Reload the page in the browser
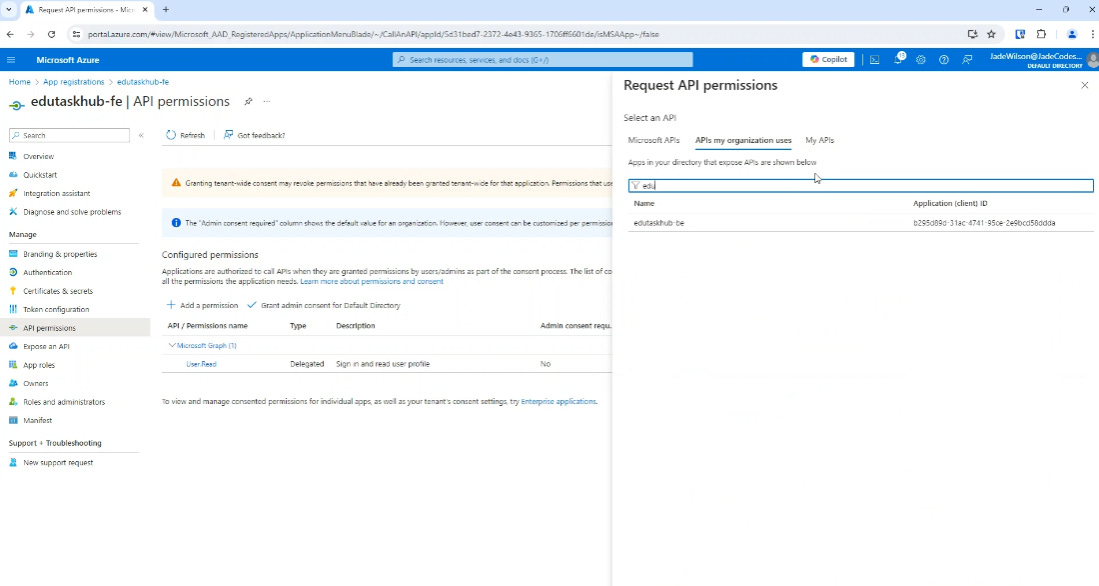 click(51, 34)
